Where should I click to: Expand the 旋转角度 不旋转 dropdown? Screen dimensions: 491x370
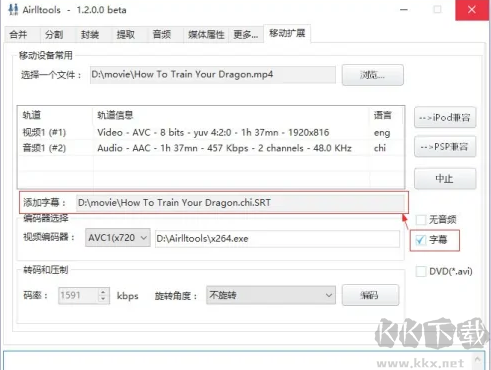(271, 295)
